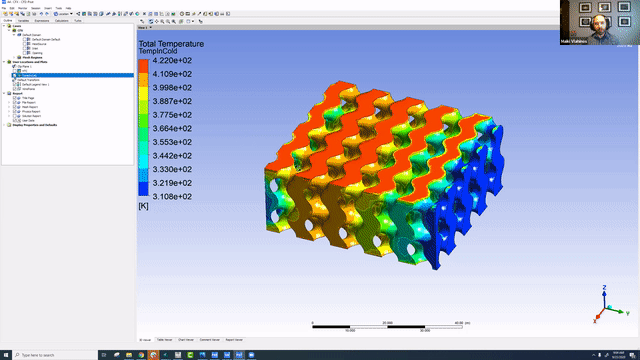Screen dimensions: 640x360
Task: Click the Redo arrow in the toolbar
Action: [47, 14]
